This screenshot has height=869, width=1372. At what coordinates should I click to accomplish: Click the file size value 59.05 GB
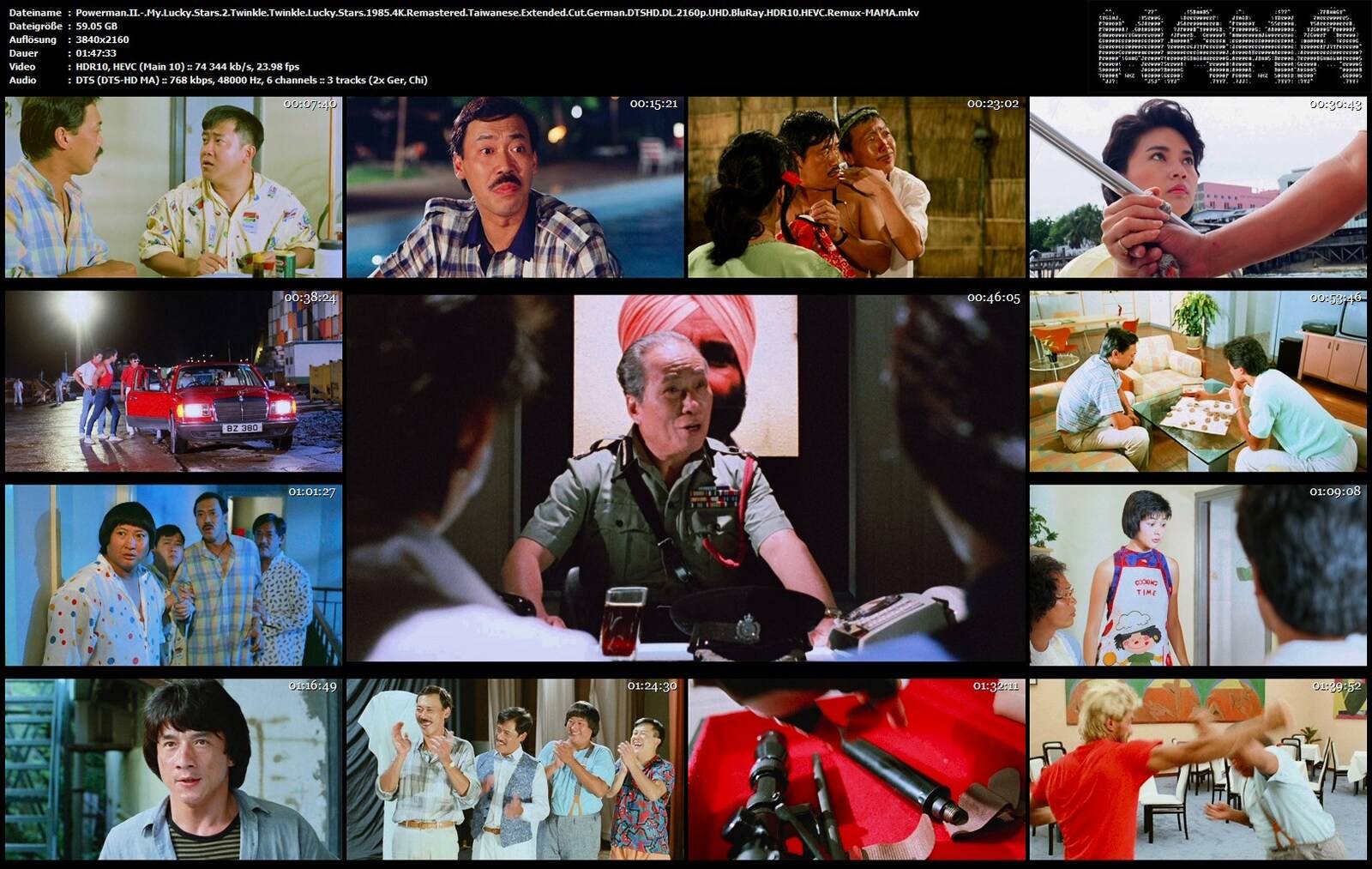coord(96,27)
